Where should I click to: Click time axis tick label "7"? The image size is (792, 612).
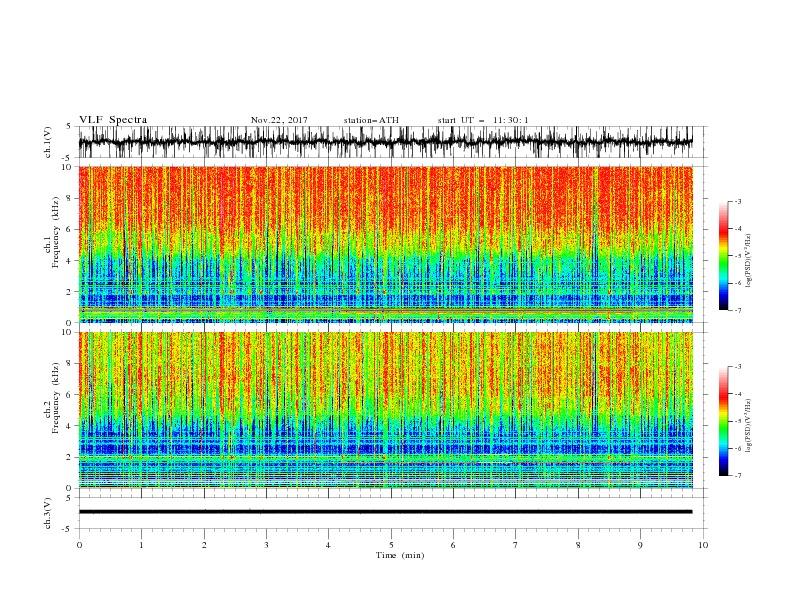click(515, 545)
